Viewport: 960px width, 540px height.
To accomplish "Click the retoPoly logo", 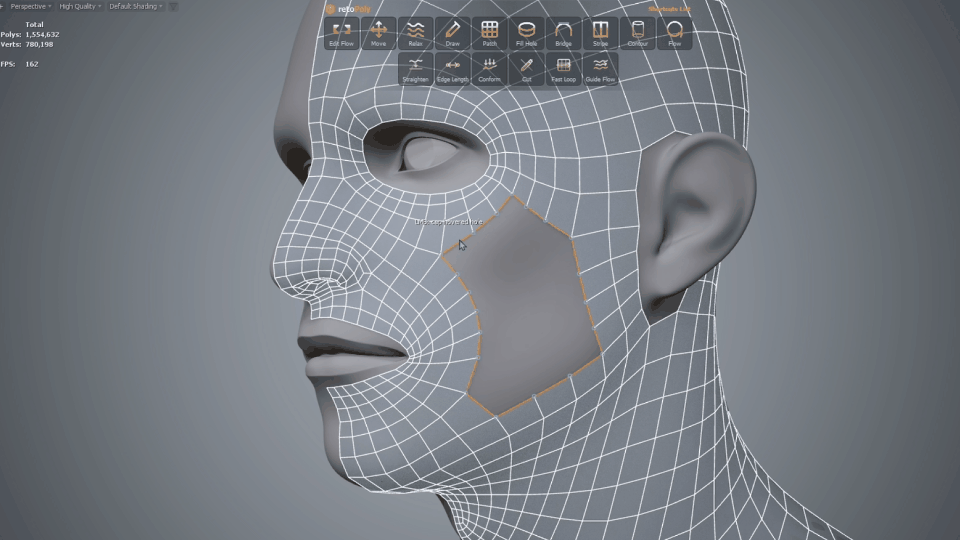I will (x=348, y=9).
